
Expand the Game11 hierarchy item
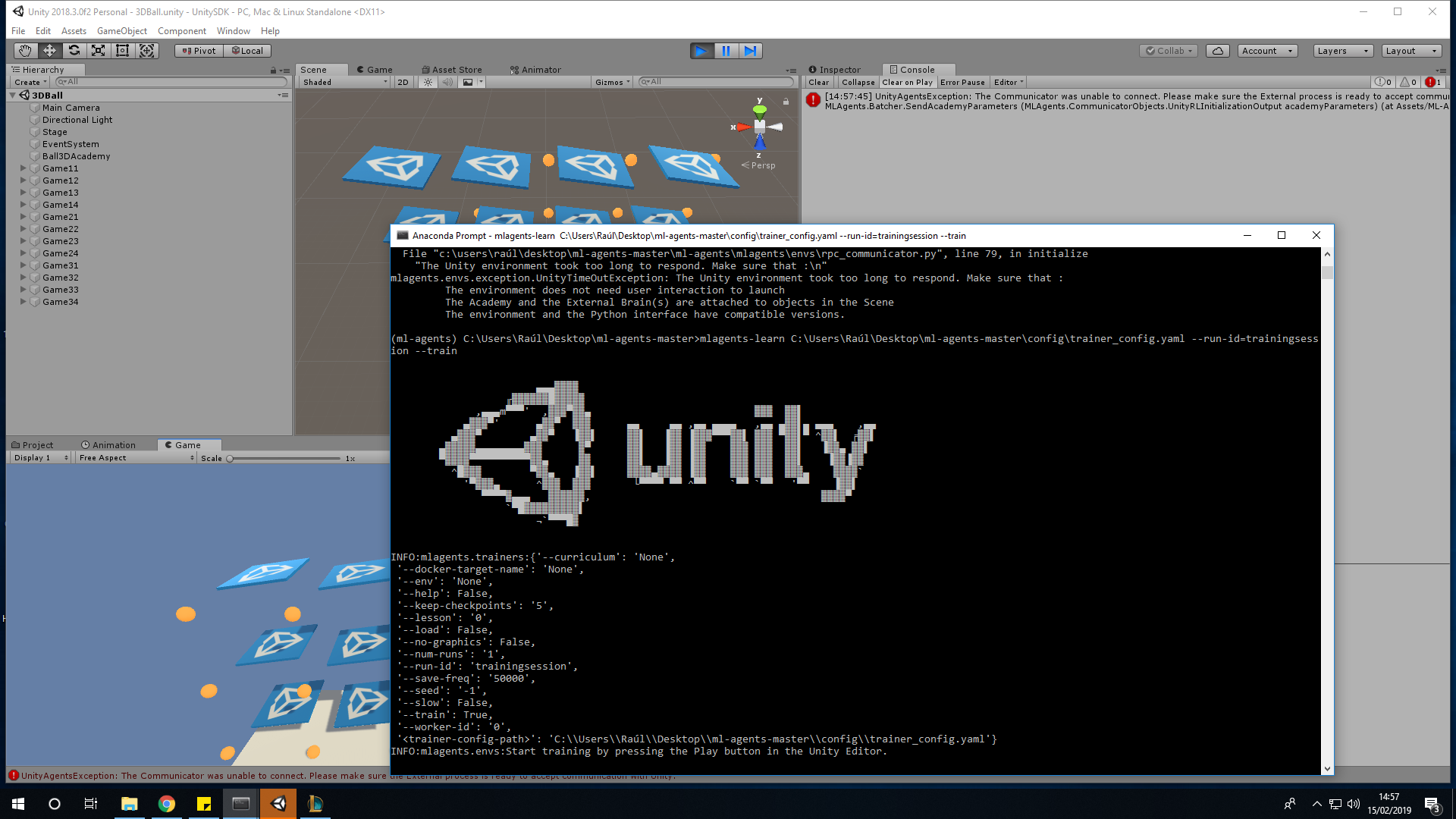[23, 168]
